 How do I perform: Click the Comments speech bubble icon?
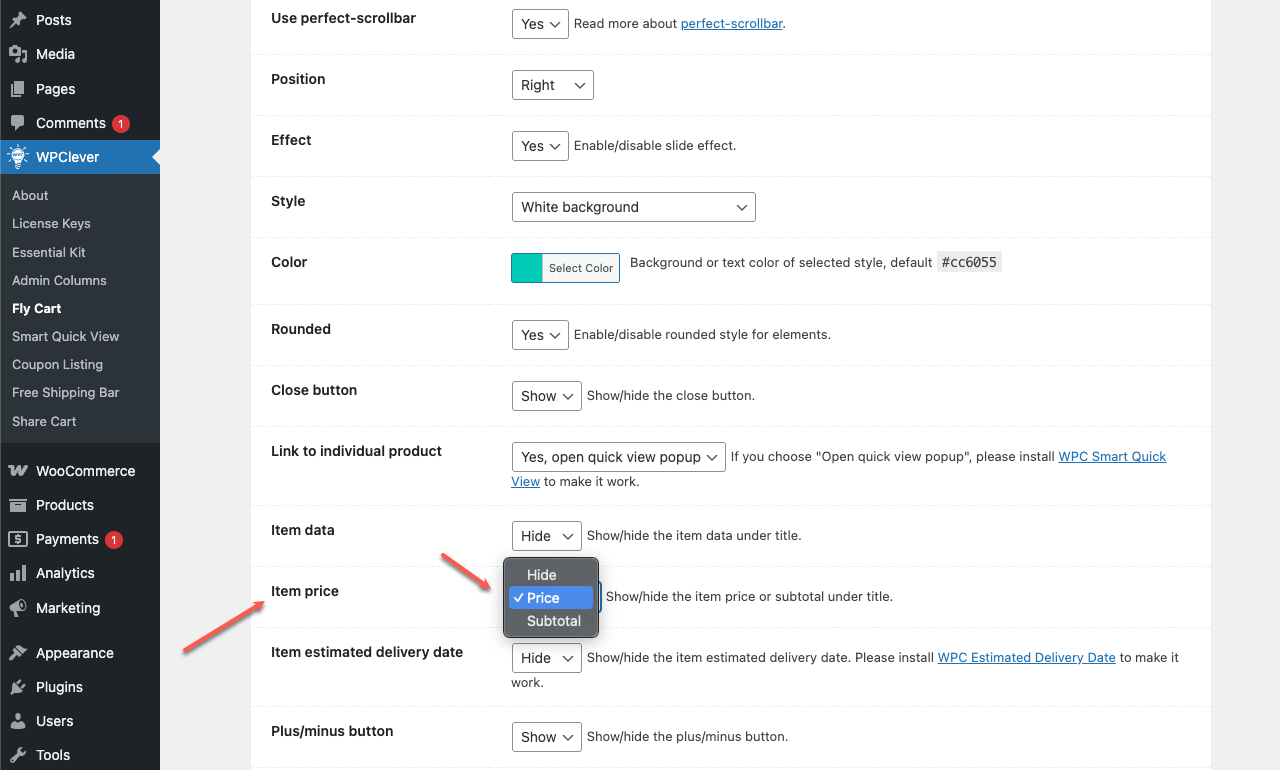(x=18, y=123)
